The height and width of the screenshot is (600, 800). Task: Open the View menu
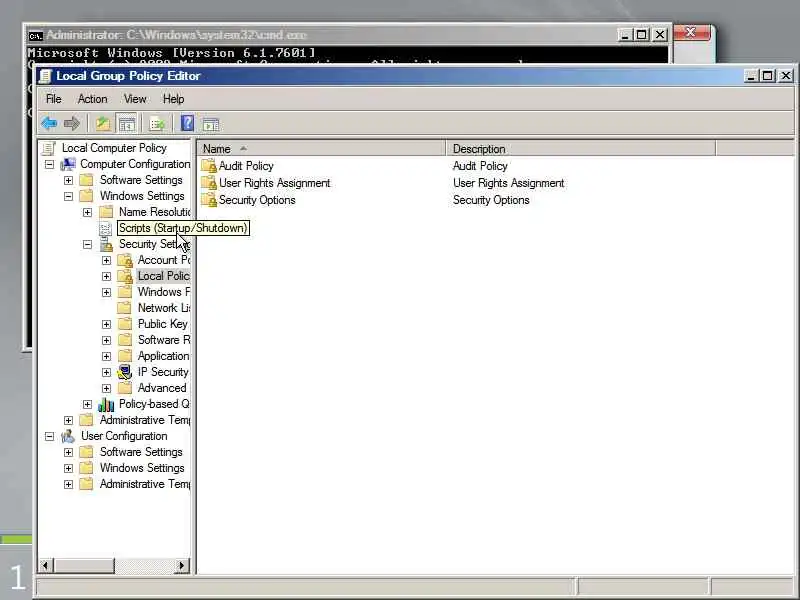pyautogui.click(x=135, y=99)
